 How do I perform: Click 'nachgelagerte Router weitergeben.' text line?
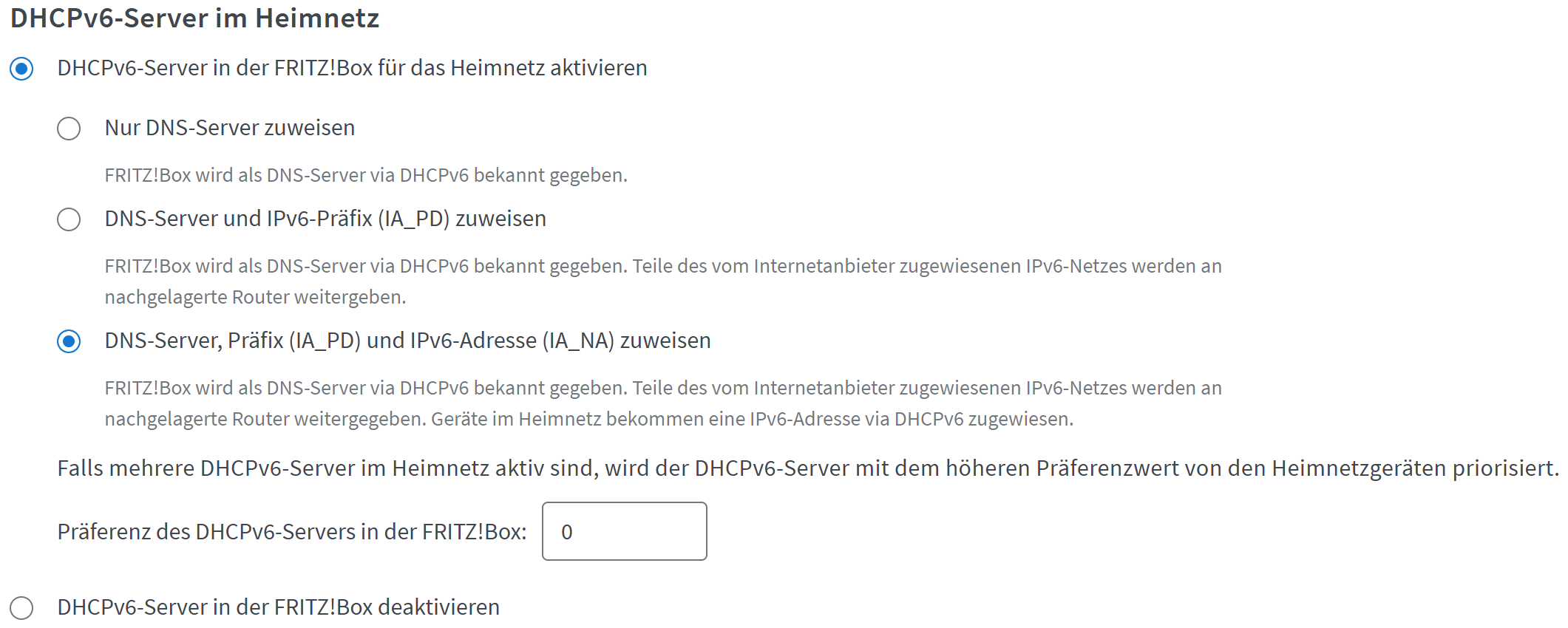coord(255,297)
